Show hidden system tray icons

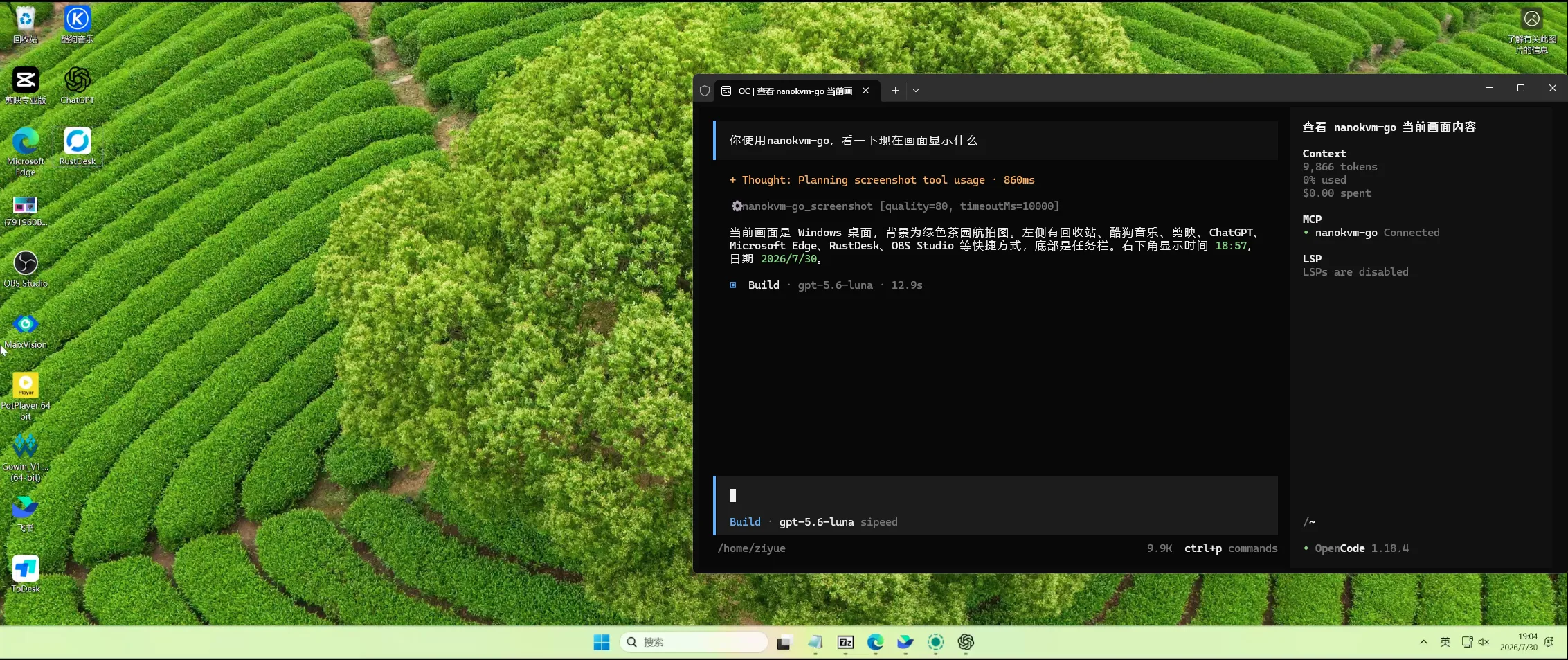click(x=1424, y=642)
